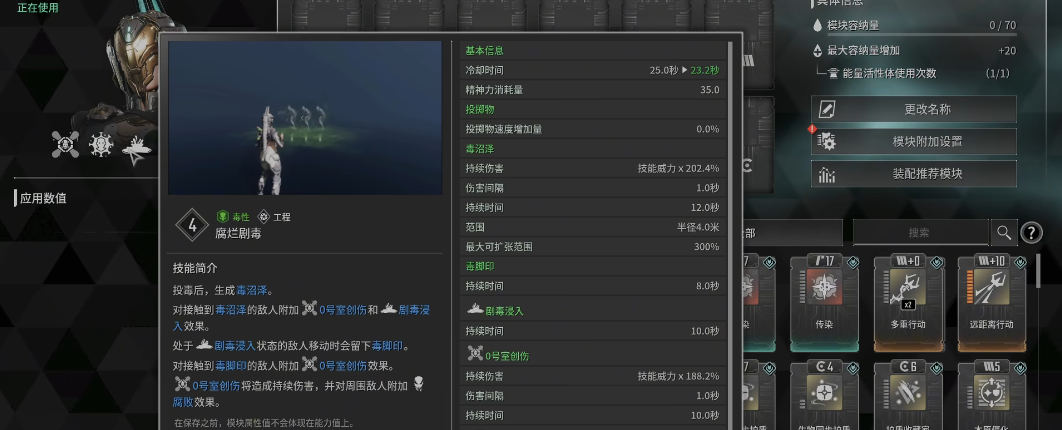The image size is (1062, 430).
Task: Click the value 技能威力 x 202.4%
Action: click(x=679, y=168)
